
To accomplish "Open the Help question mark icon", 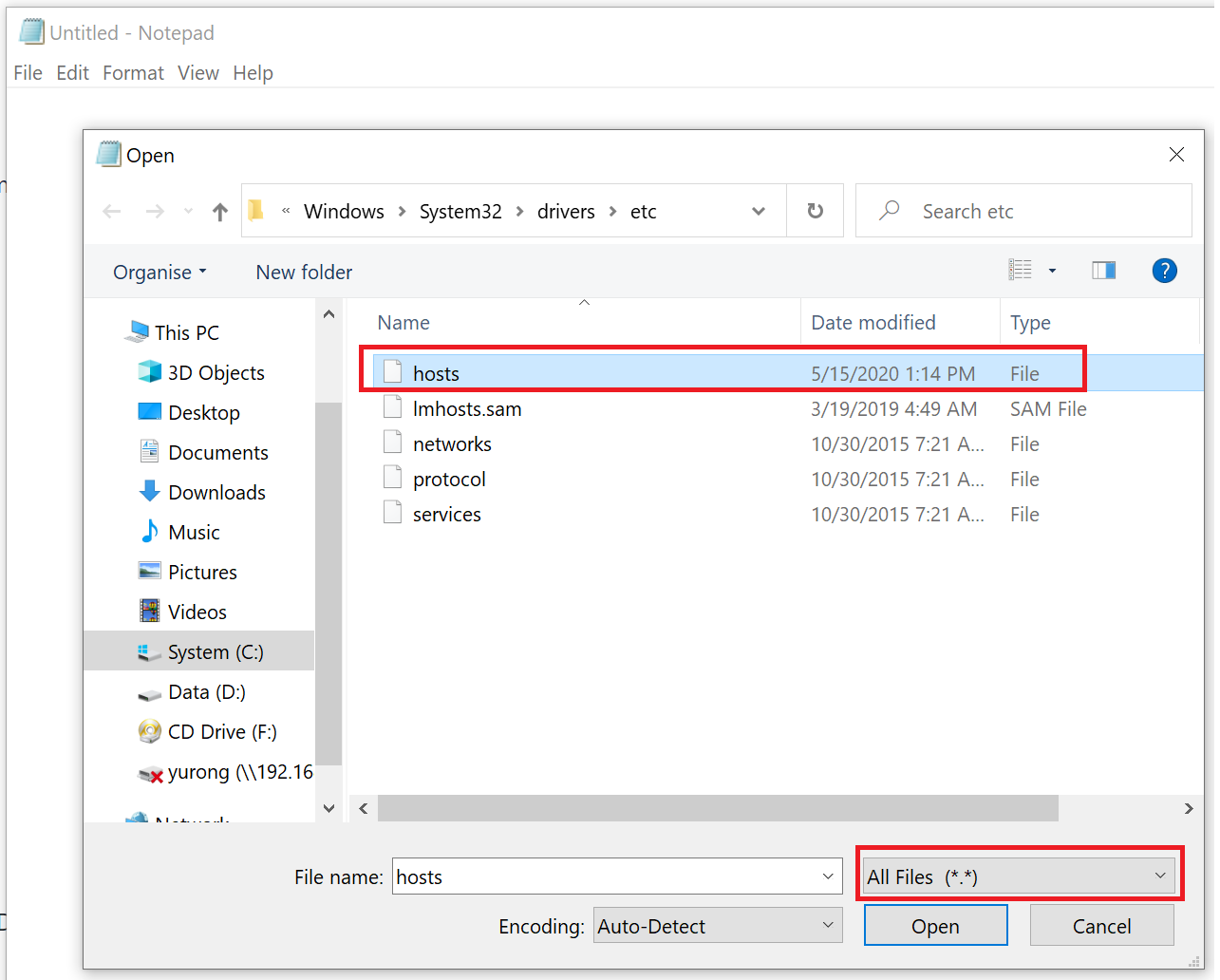I will (x=1164, y=272).
